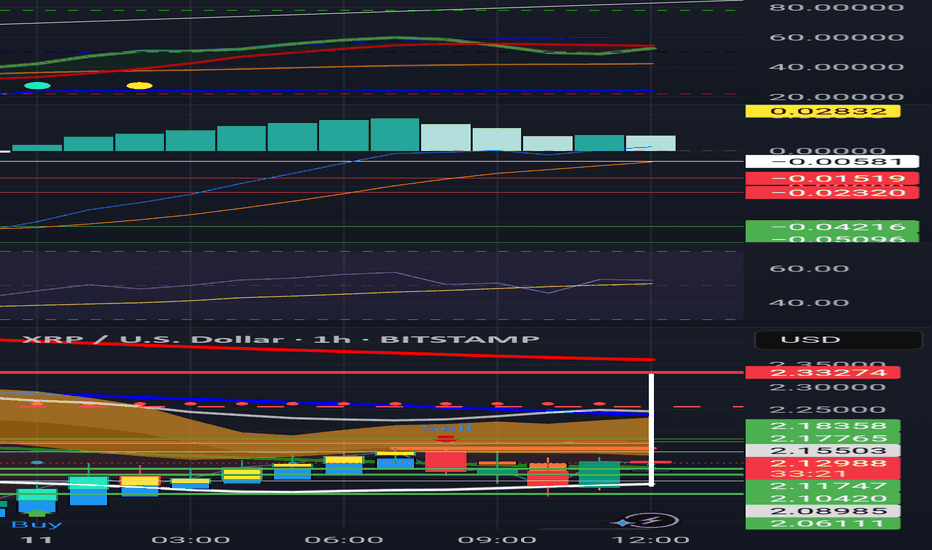
Task: Select the large red candle below Sell label
Action: pos(446,461)
